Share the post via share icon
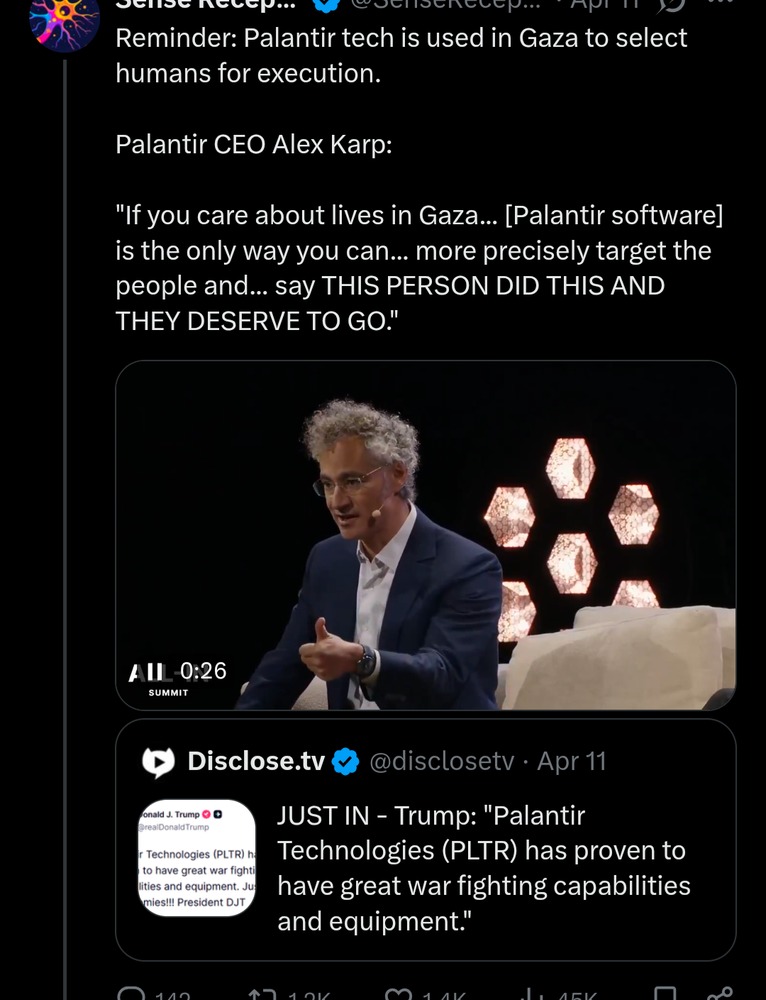The image size is (766, 1000). tap(719, 995)
